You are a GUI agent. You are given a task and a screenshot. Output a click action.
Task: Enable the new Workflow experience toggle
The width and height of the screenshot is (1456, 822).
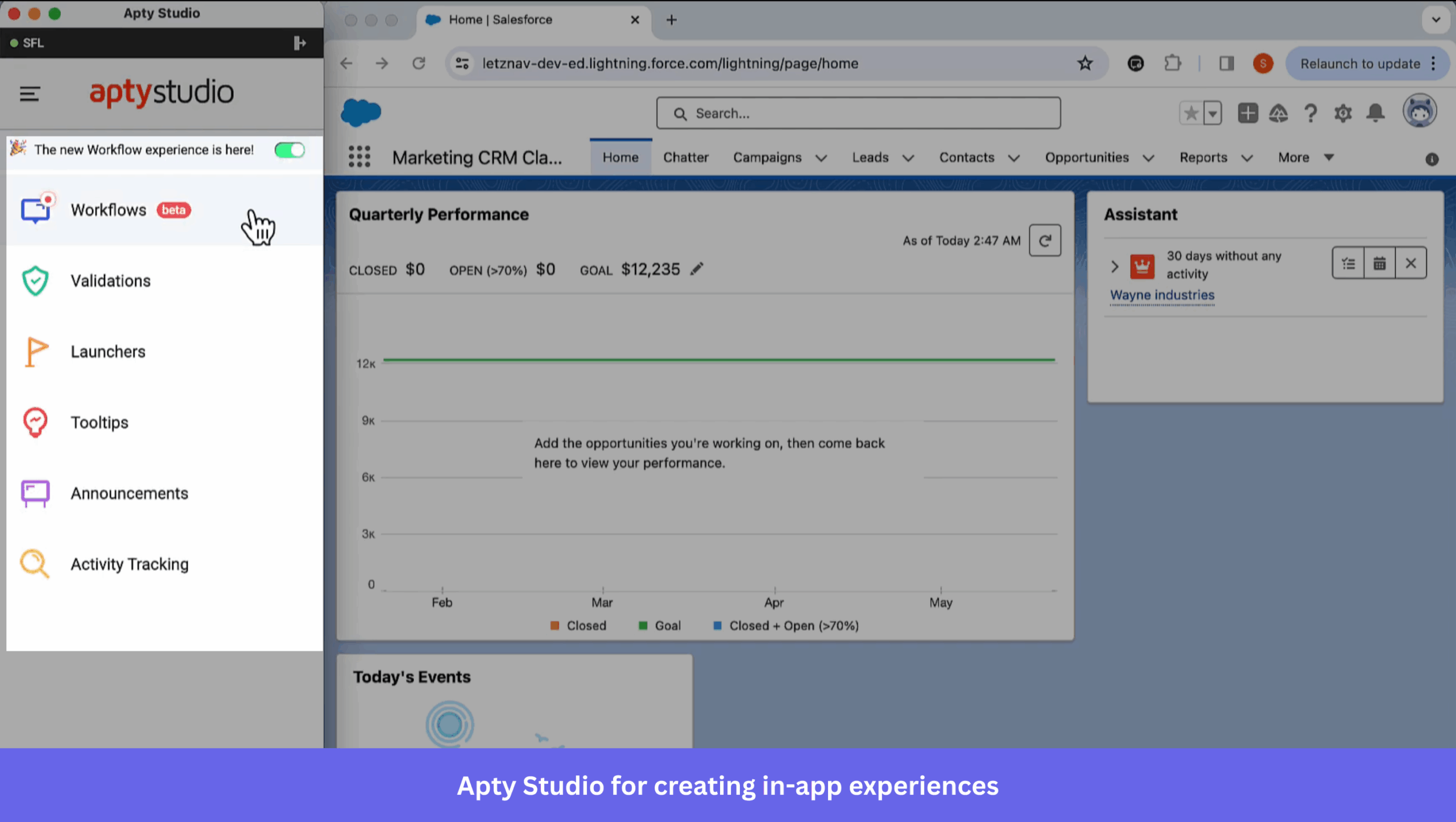point(289,150)
